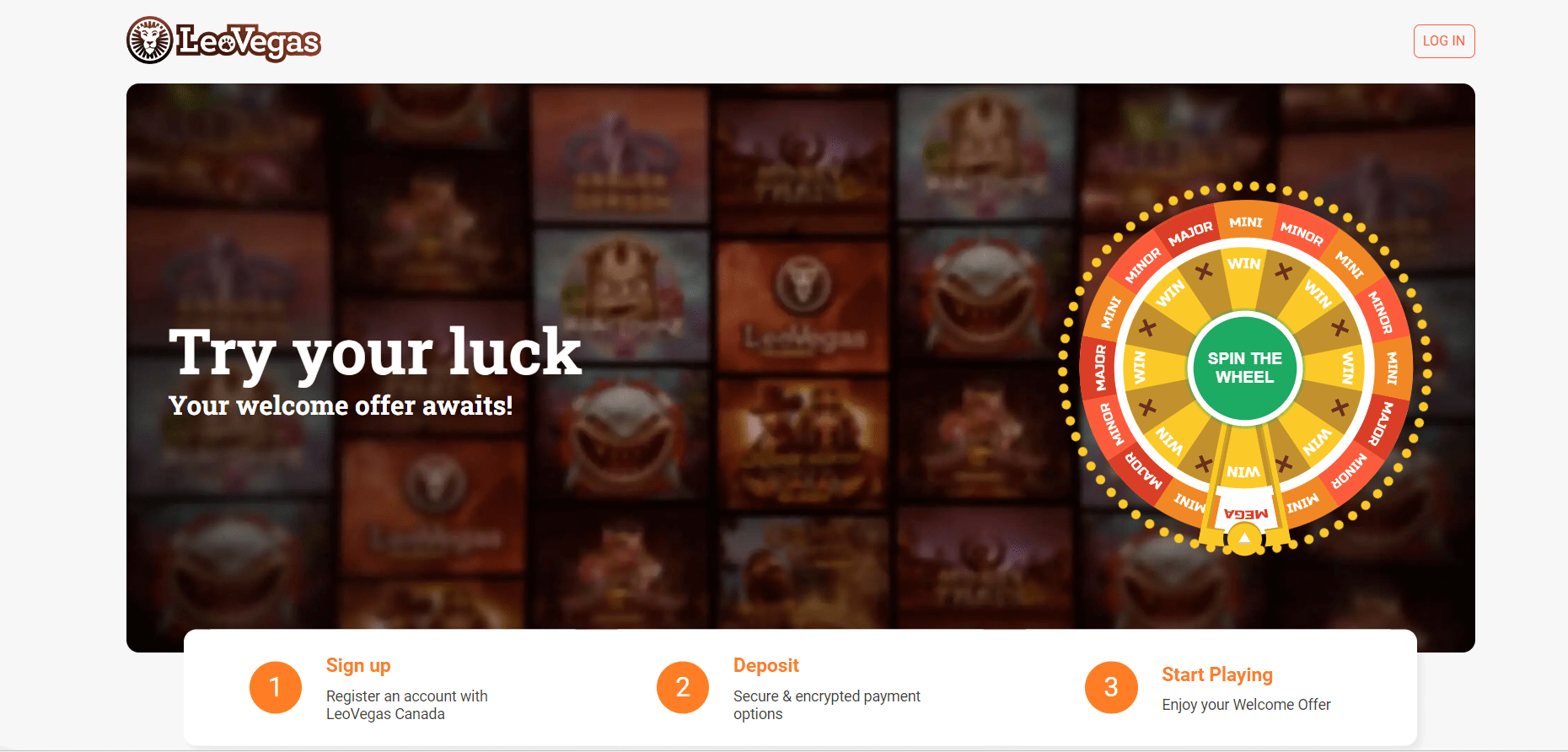Click the wheel pointer arrow at bottom
Image resolution: width=1568 pixels, height=752 pixels.
1244,539
